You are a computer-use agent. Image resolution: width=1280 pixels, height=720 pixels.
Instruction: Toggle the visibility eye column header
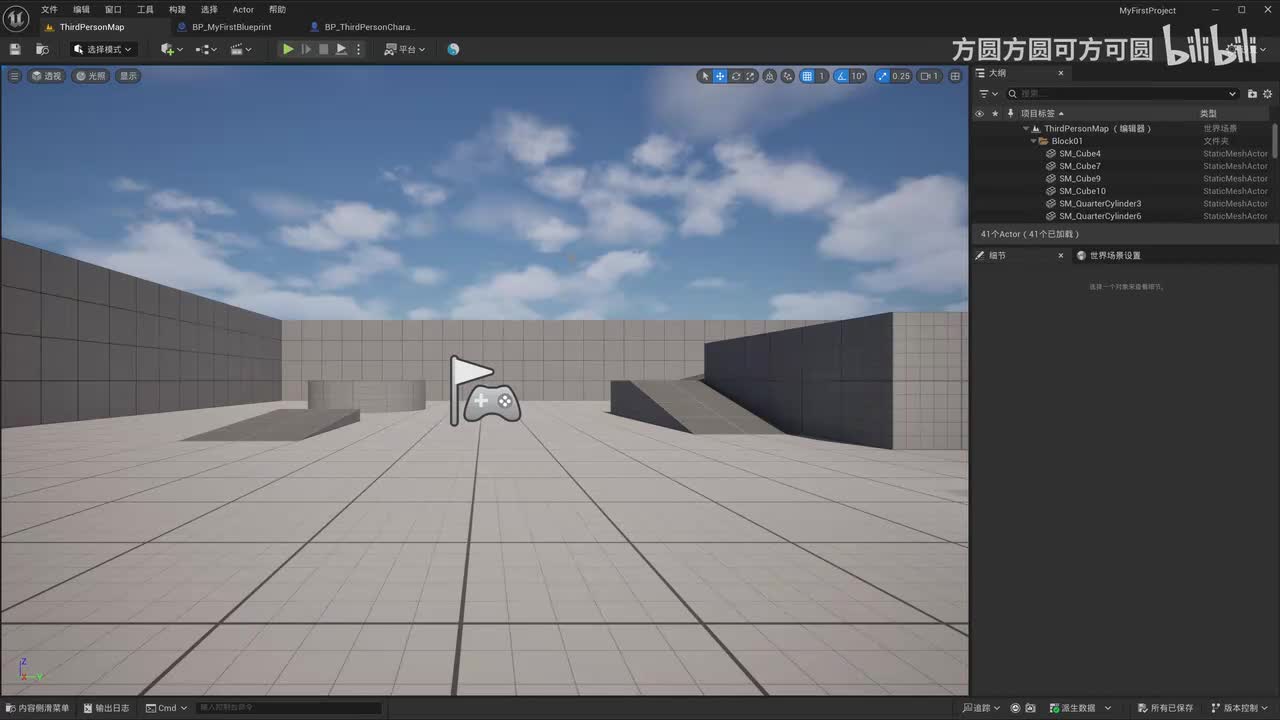(x=979, y=114)
